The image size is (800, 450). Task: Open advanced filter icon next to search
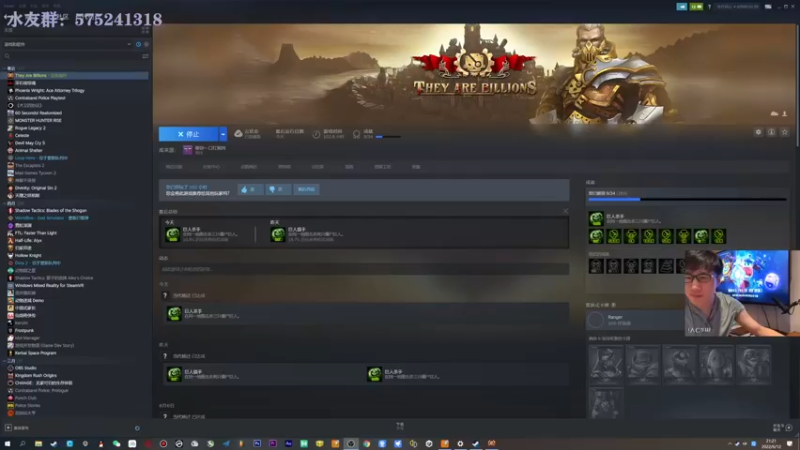click(x=145, y=56)
